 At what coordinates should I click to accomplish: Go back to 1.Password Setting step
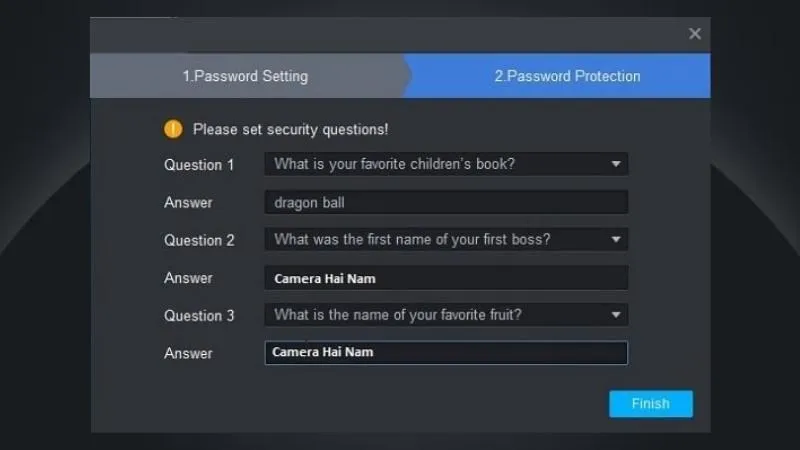[x=245, y=76]
